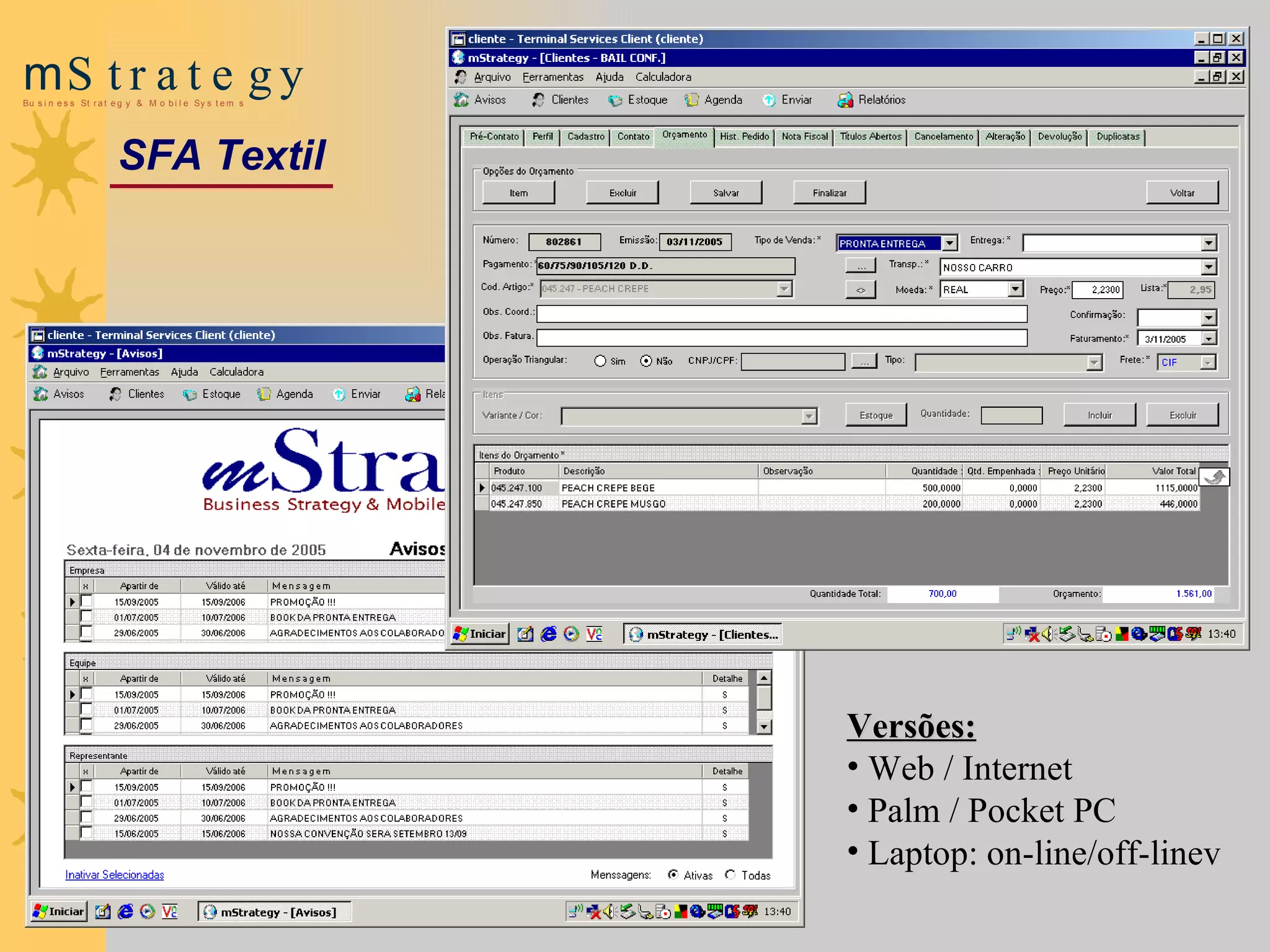Select the Ativas messages radio button
This screenshot has height=952, width=1270.
click(673, 875)
